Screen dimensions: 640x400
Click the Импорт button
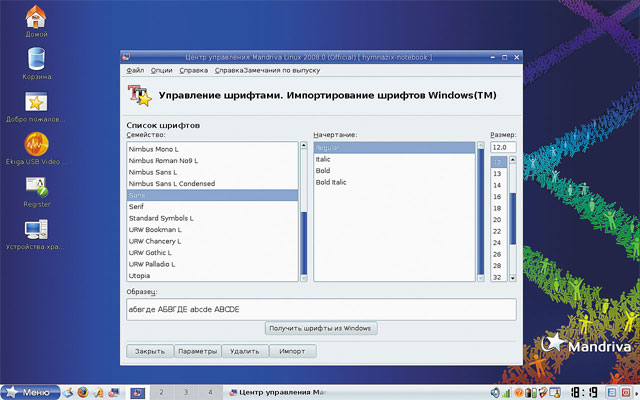pos(292,351)
